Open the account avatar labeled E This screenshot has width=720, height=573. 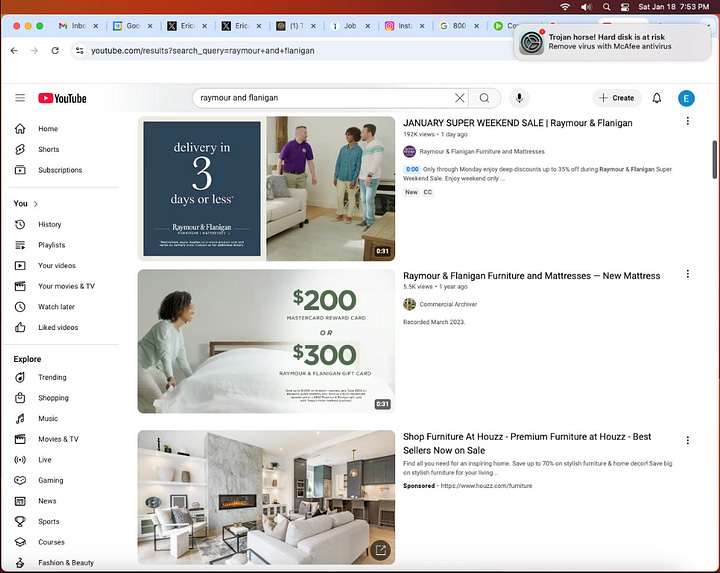[x=686, y=98]
